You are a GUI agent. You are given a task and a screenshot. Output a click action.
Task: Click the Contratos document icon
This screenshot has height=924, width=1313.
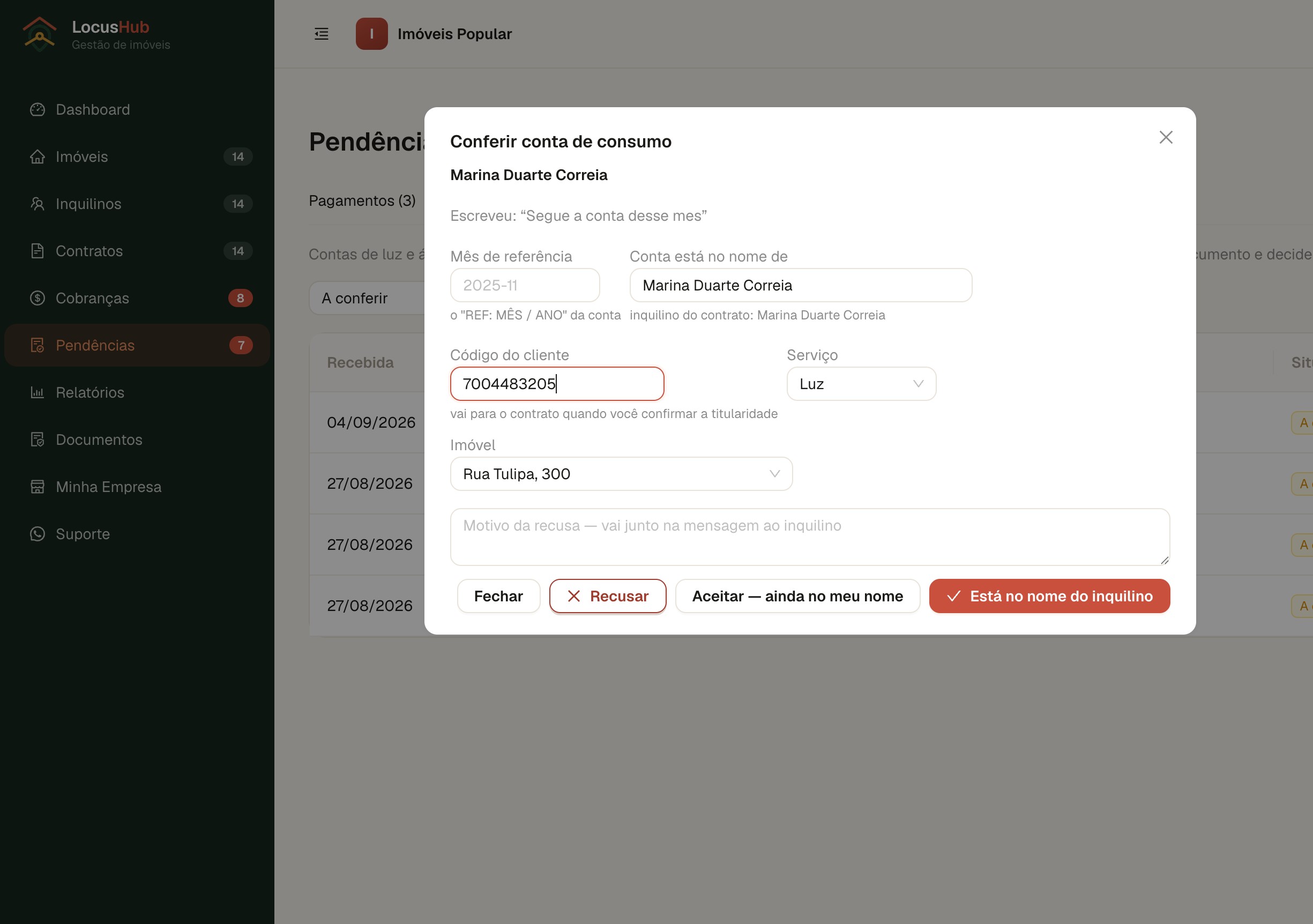tap(37, 251)
